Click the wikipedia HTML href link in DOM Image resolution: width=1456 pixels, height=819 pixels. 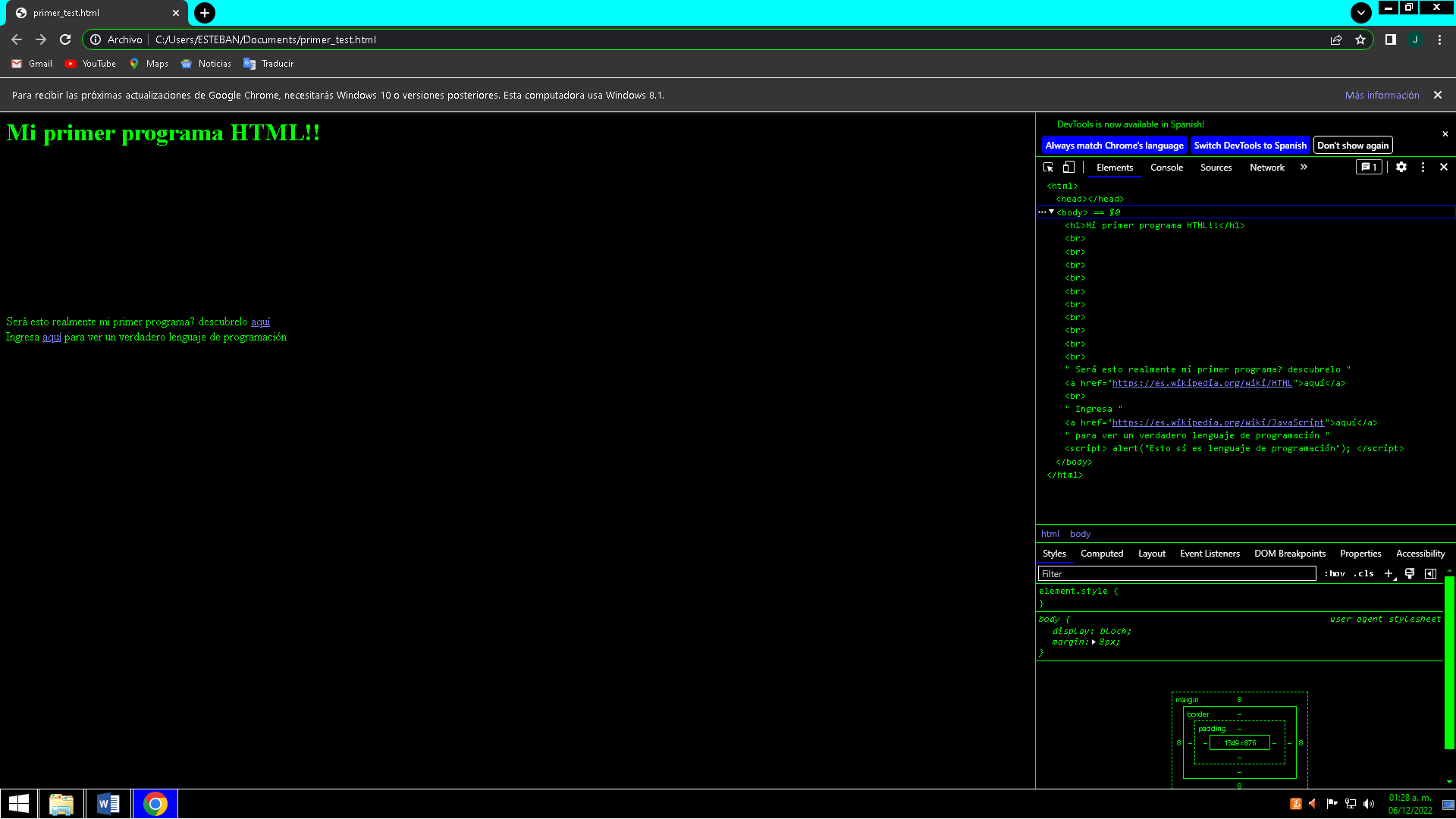pos(1201,383)
